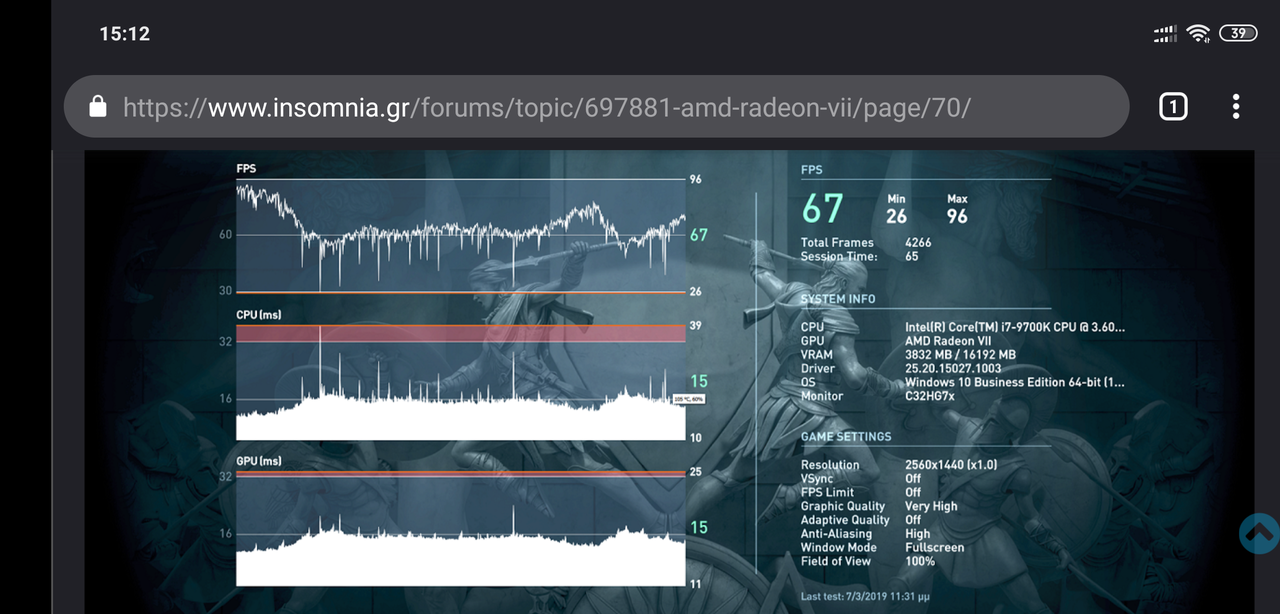Tap the small temperature tooltip on CPU graph
1280x614 pixels.
690,399
